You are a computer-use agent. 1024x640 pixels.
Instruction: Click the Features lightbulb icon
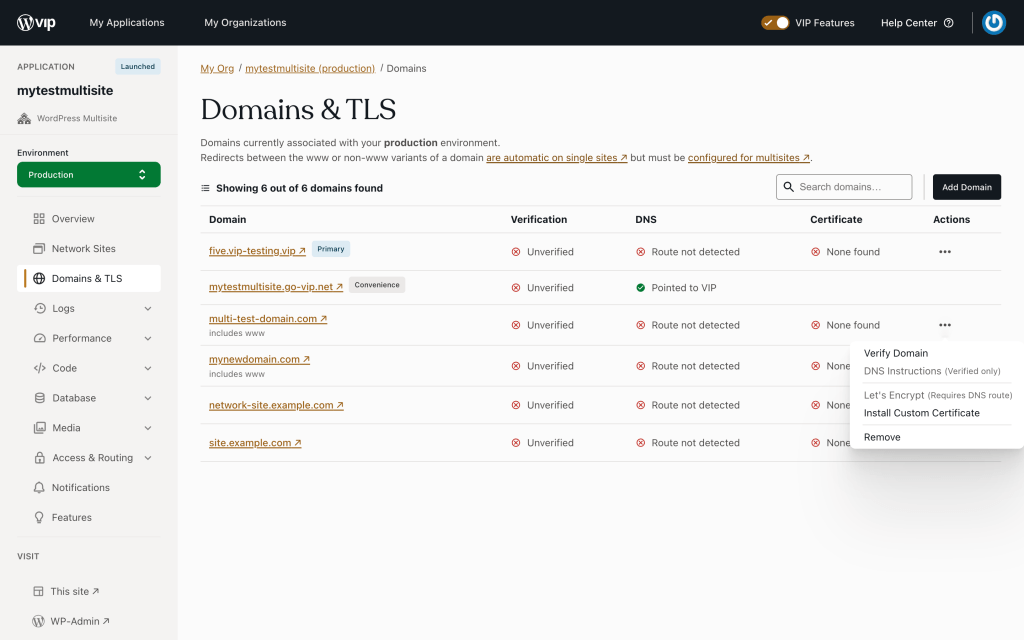pyautogui.click(x=39, y=517)
